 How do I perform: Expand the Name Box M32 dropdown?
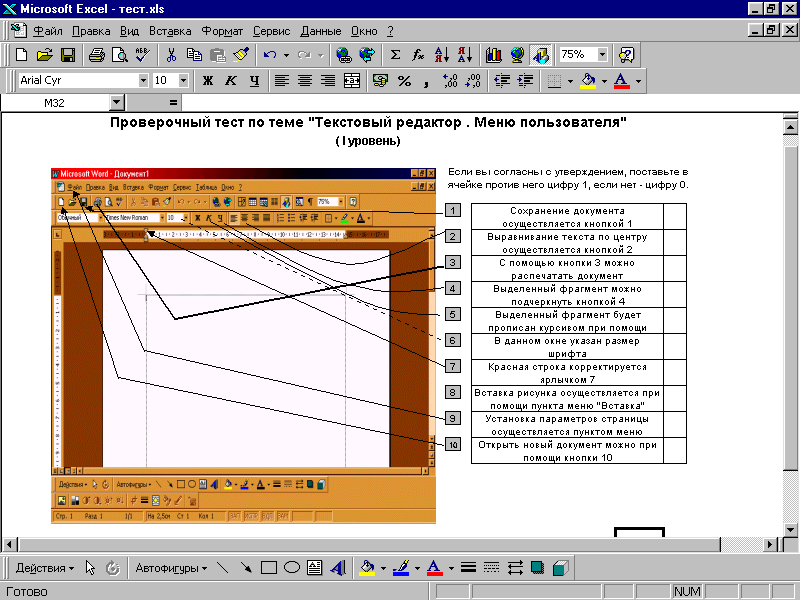(x=117, y=103)
